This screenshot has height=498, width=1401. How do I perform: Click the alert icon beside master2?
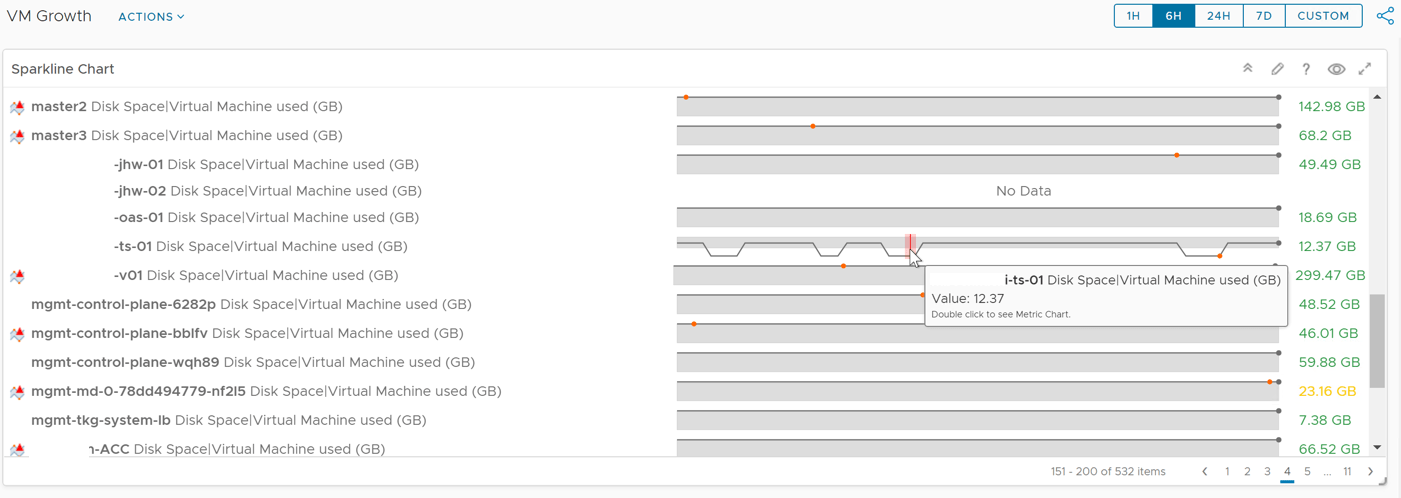pos(17,107)
